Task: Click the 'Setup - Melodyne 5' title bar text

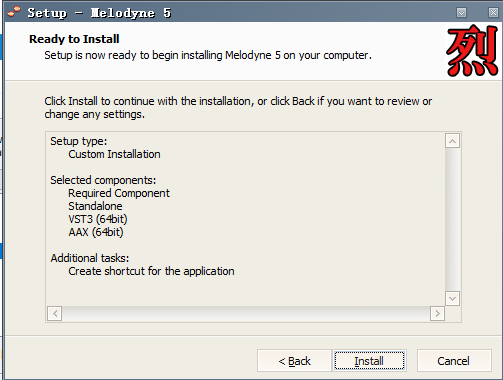Action: pos(99,13)
